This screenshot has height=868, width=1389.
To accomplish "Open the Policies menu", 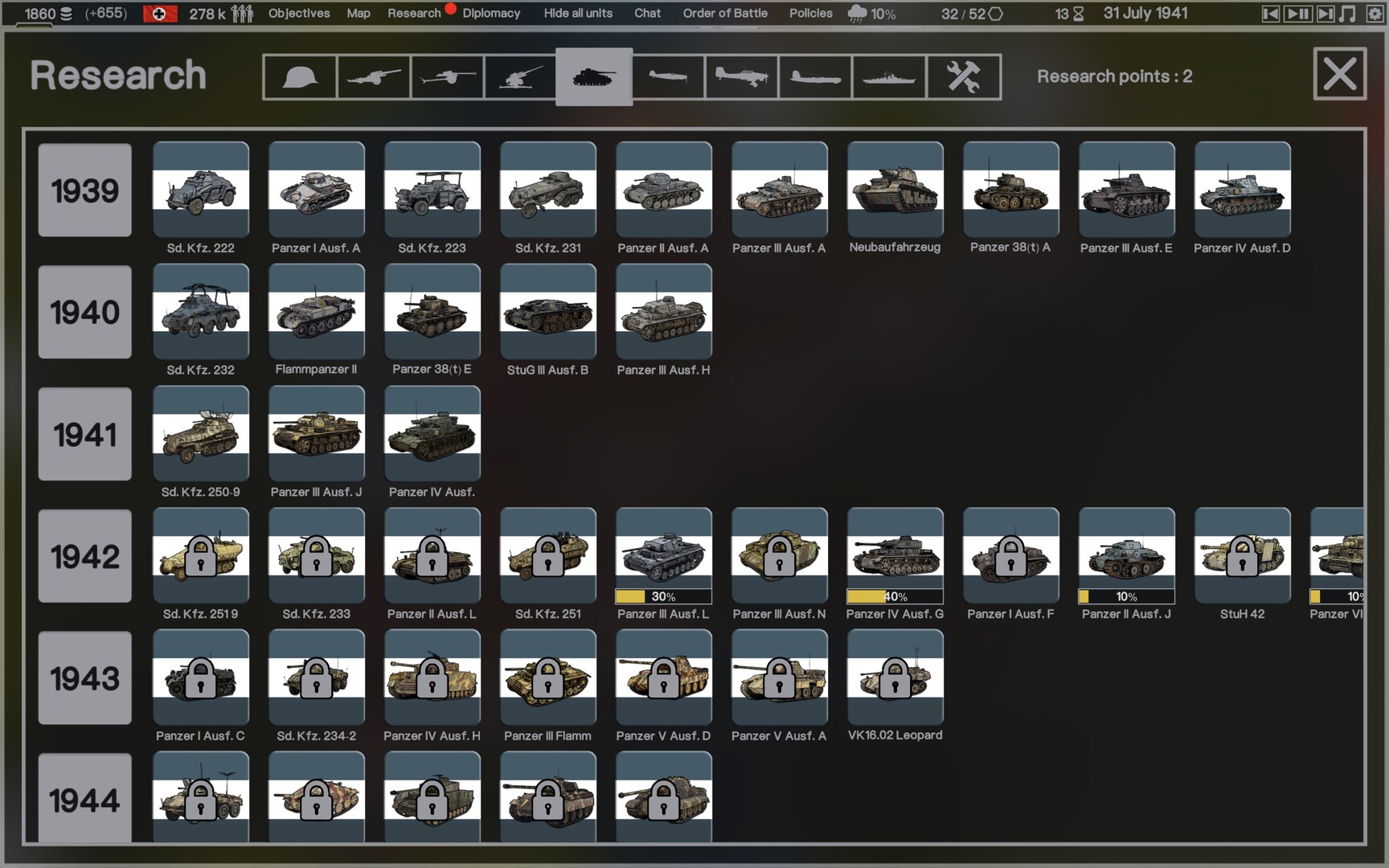I will click(810, 13).
